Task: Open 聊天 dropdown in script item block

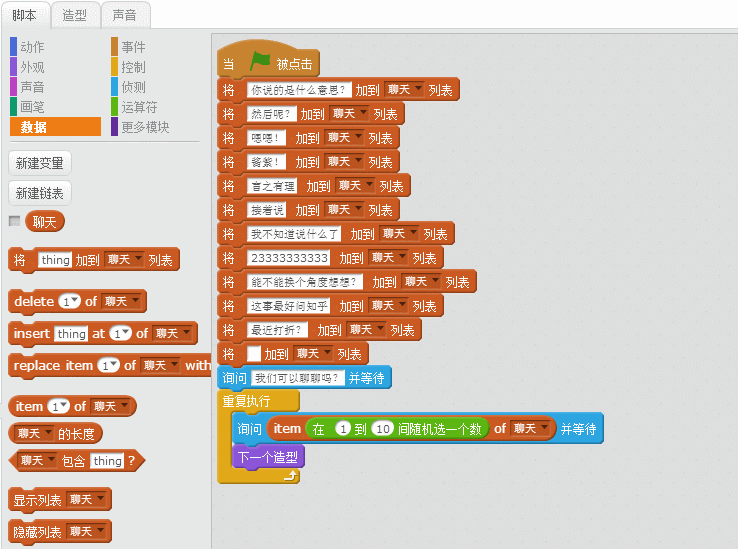Action: [530, 428]
